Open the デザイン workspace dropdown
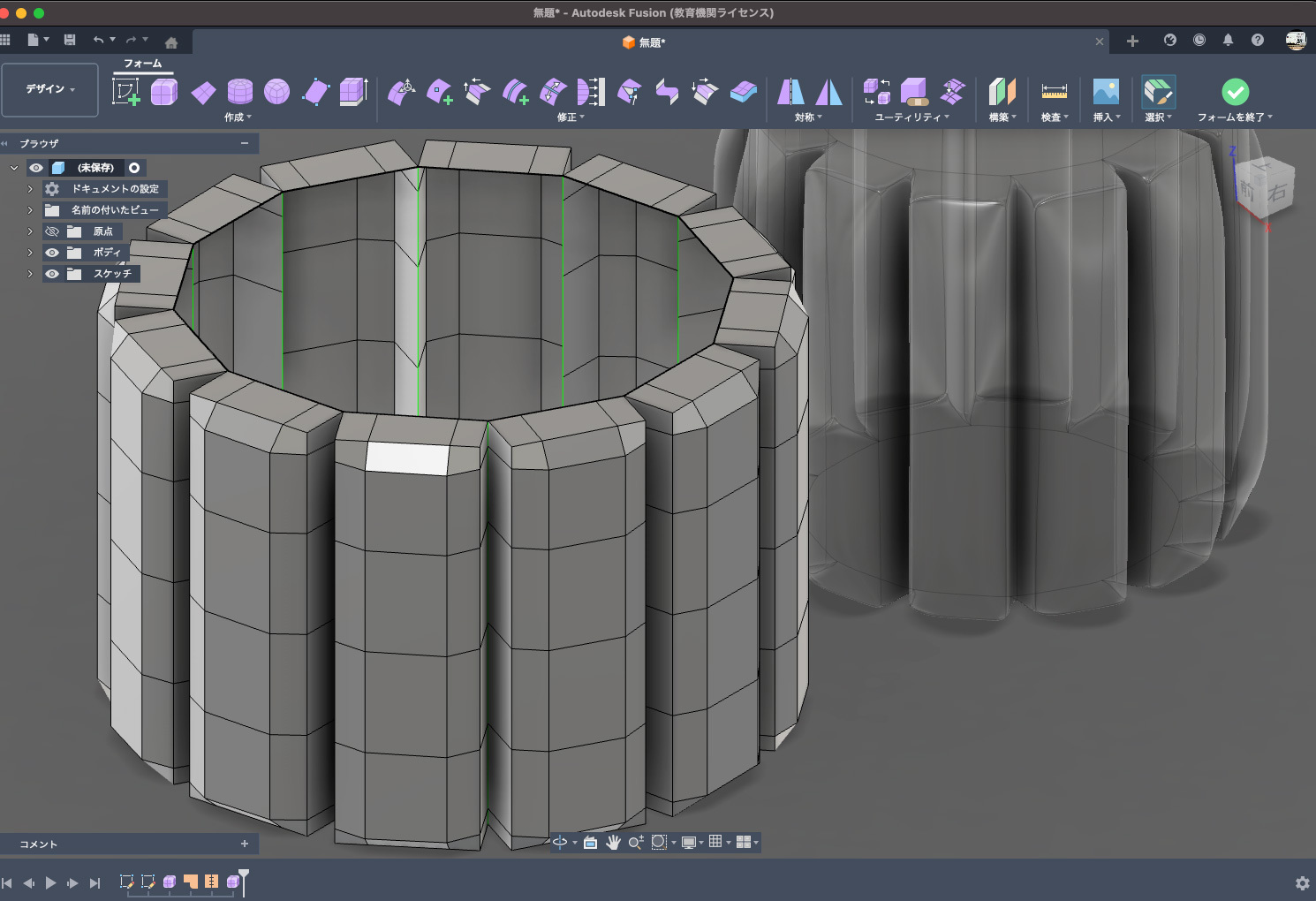The image size is (1316, 901). pos(49,89)
